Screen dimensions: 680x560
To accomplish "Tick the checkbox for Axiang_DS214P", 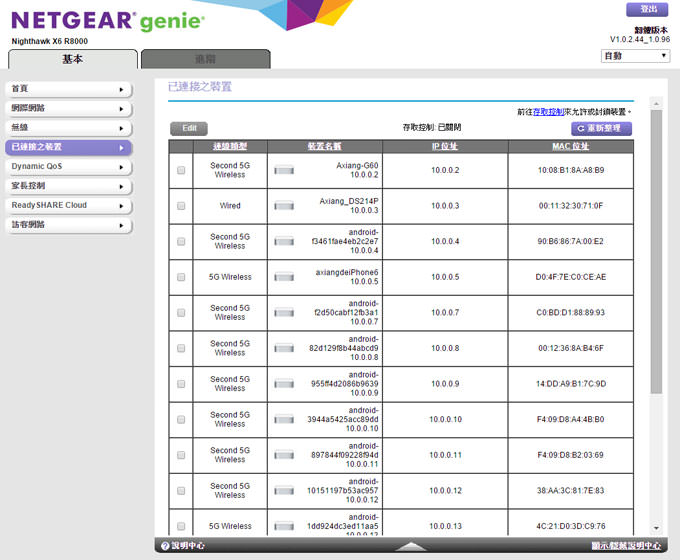I will click(x=181, y=206).
